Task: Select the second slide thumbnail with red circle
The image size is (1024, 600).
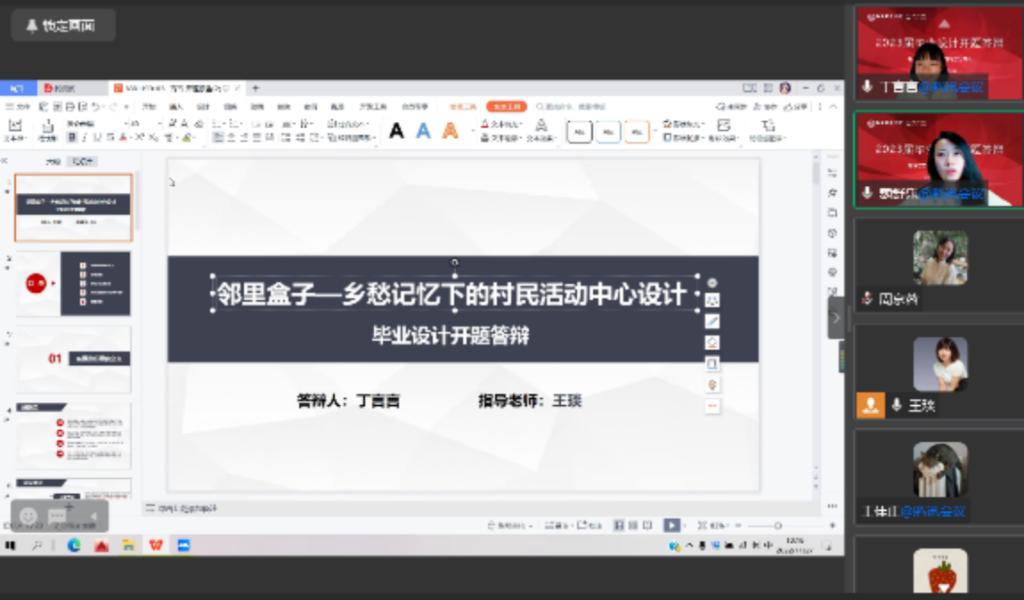Action: tap(73, 284)
